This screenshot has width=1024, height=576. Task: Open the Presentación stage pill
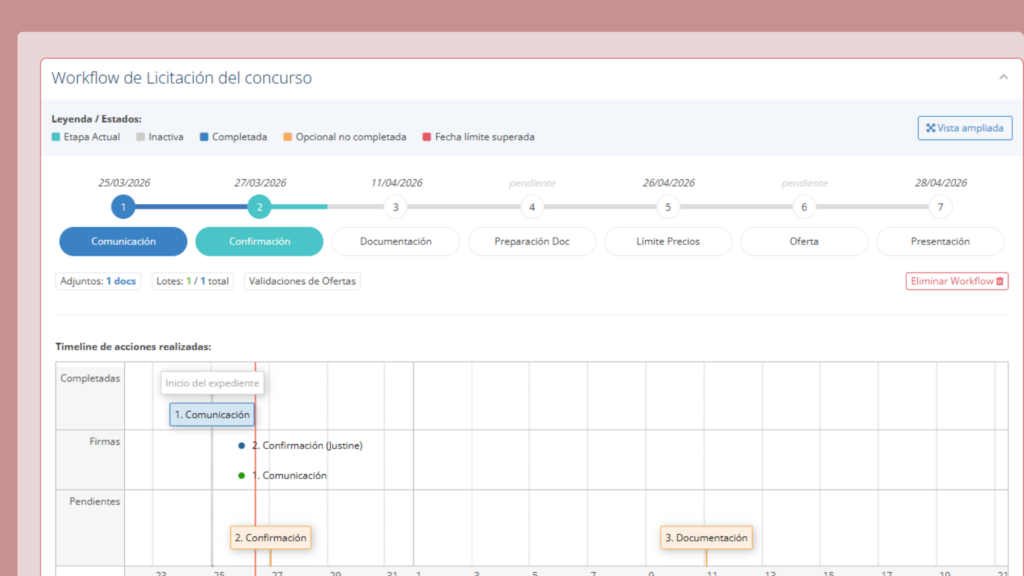tap(939, 241)
